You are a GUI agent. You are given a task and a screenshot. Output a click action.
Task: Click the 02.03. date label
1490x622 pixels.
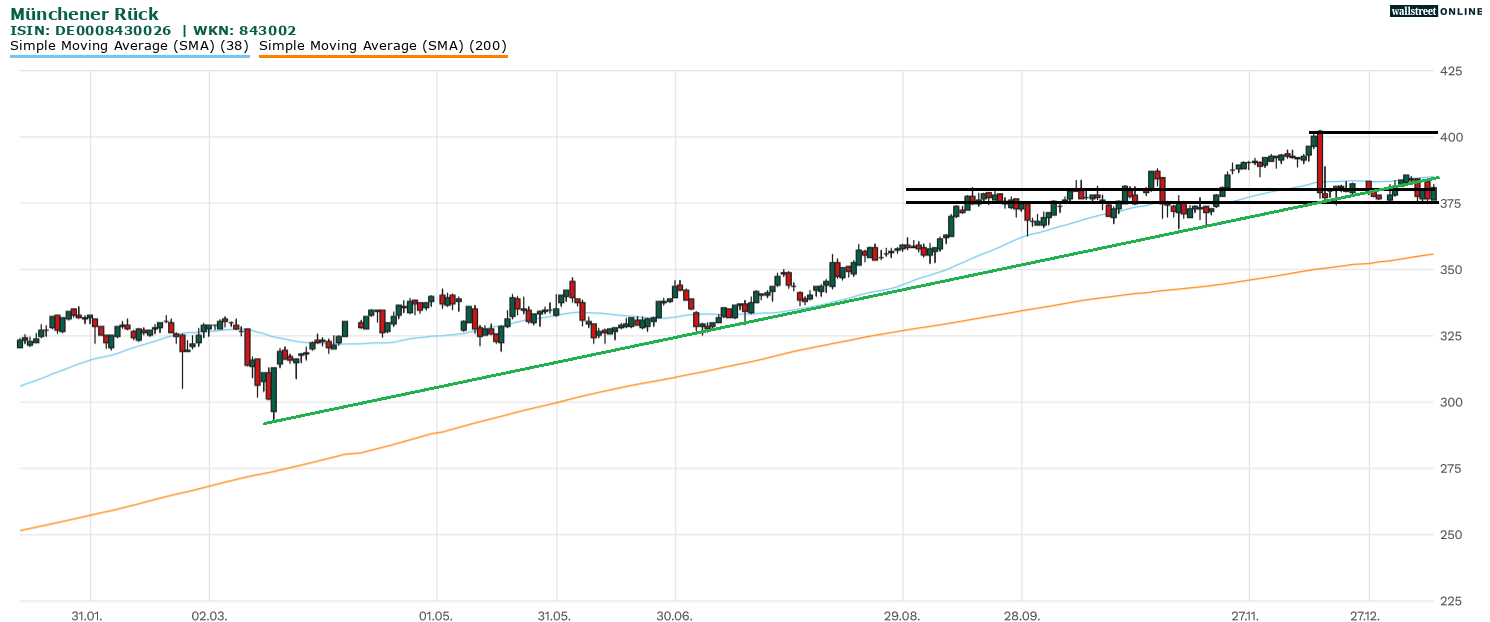pyautogui.click(x=209, y=614)
